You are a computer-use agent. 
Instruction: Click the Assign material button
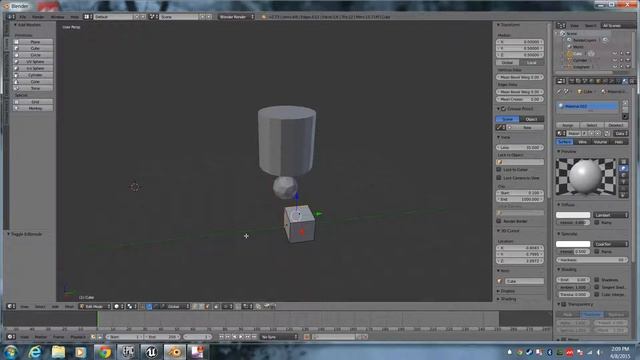(568, 125)
